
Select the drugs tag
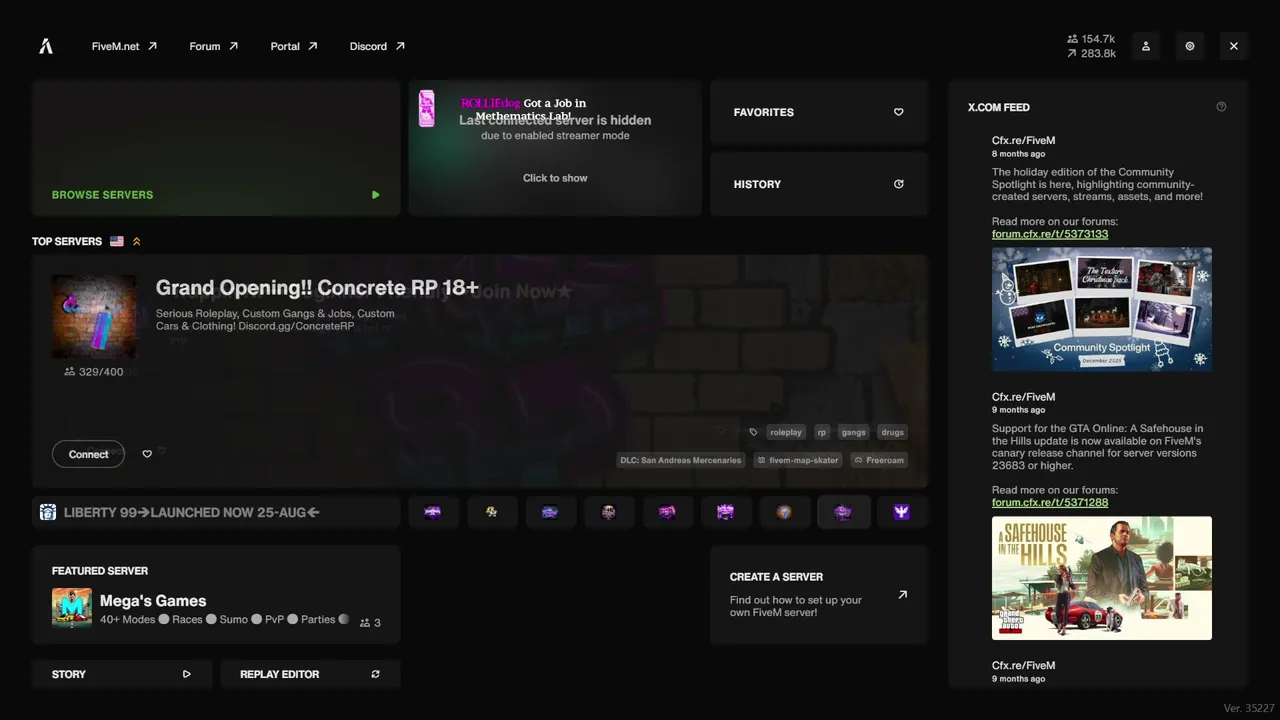tap(893, 432)
